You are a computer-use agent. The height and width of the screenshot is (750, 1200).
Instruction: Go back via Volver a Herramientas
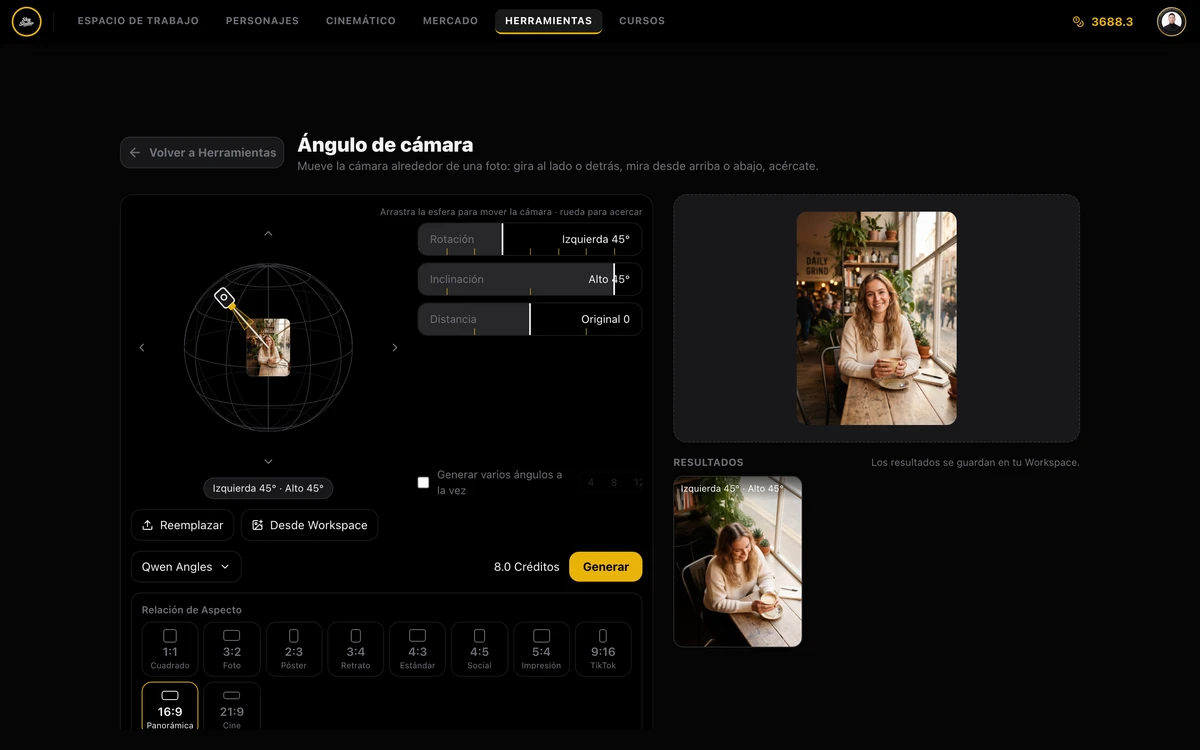[x=202, y=153]
